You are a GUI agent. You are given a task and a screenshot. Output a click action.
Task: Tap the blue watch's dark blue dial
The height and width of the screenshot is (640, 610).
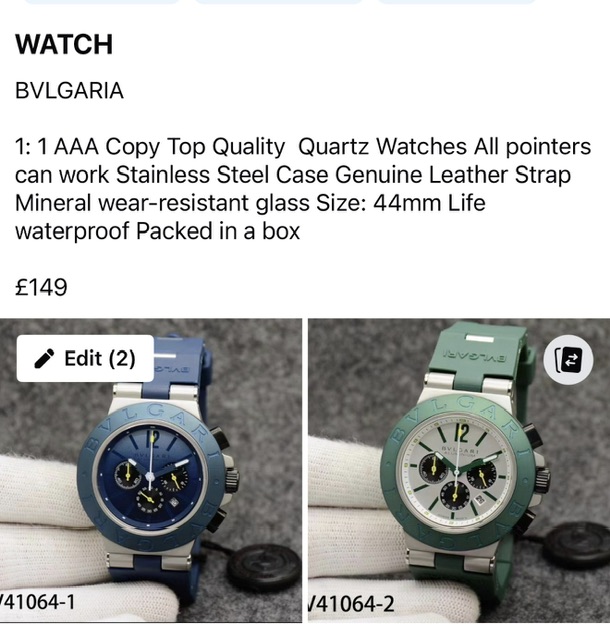pos(150,477)
